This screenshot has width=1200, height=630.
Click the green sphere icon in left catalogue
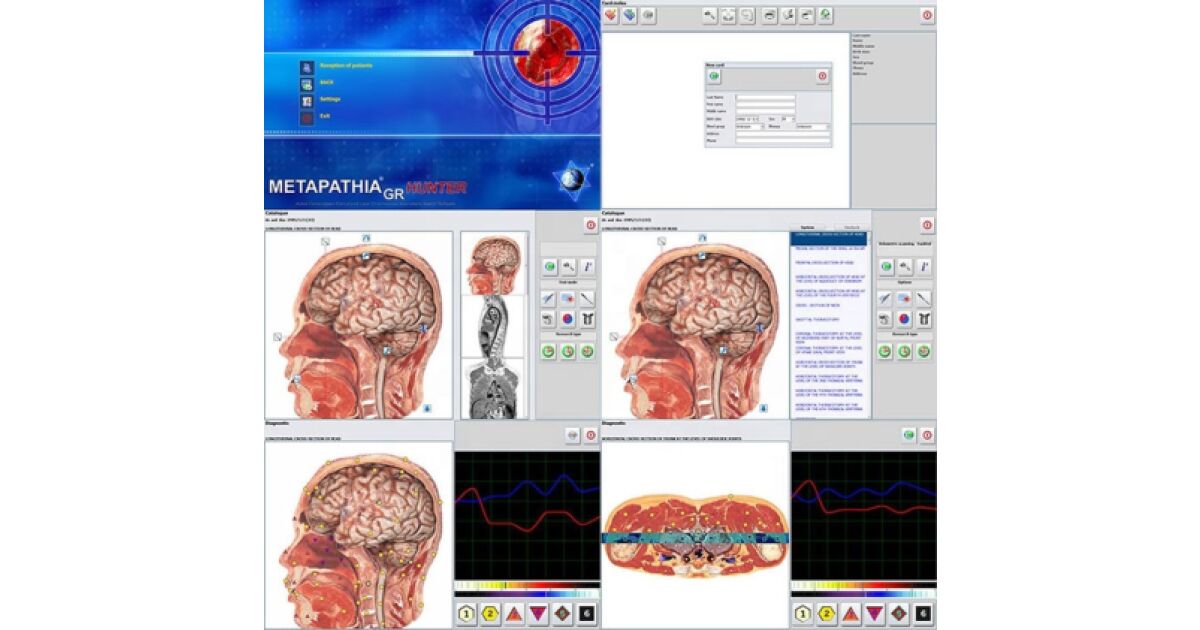coord(549,267)
